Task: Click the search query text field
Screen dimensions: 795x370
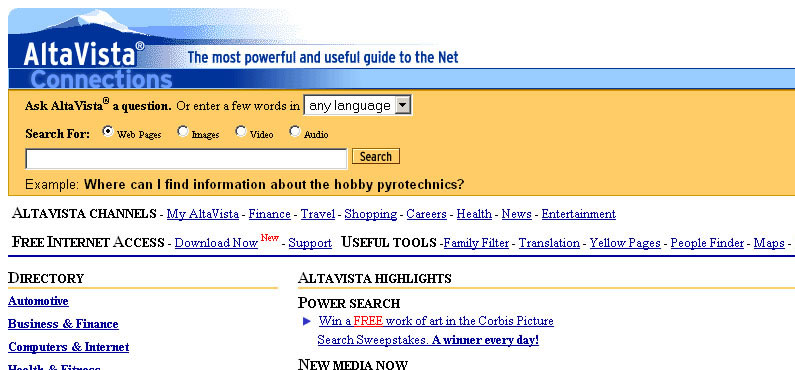Action: tap(186, 159)
